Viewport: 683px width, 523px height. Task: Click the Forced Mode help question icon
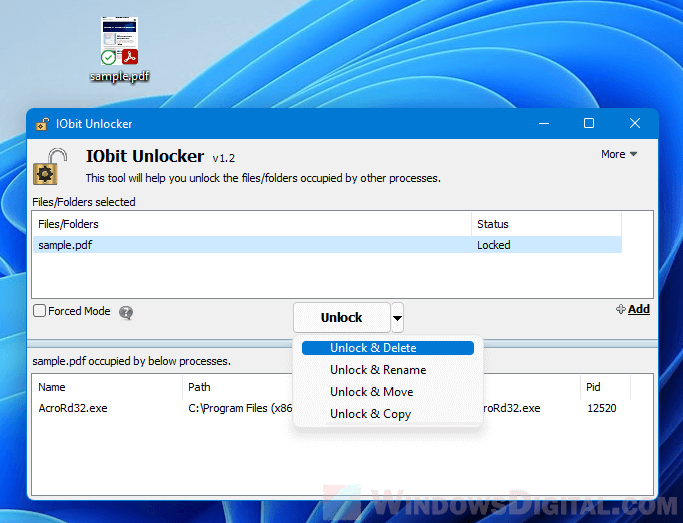pyautogui.click(x=126, y=312)
